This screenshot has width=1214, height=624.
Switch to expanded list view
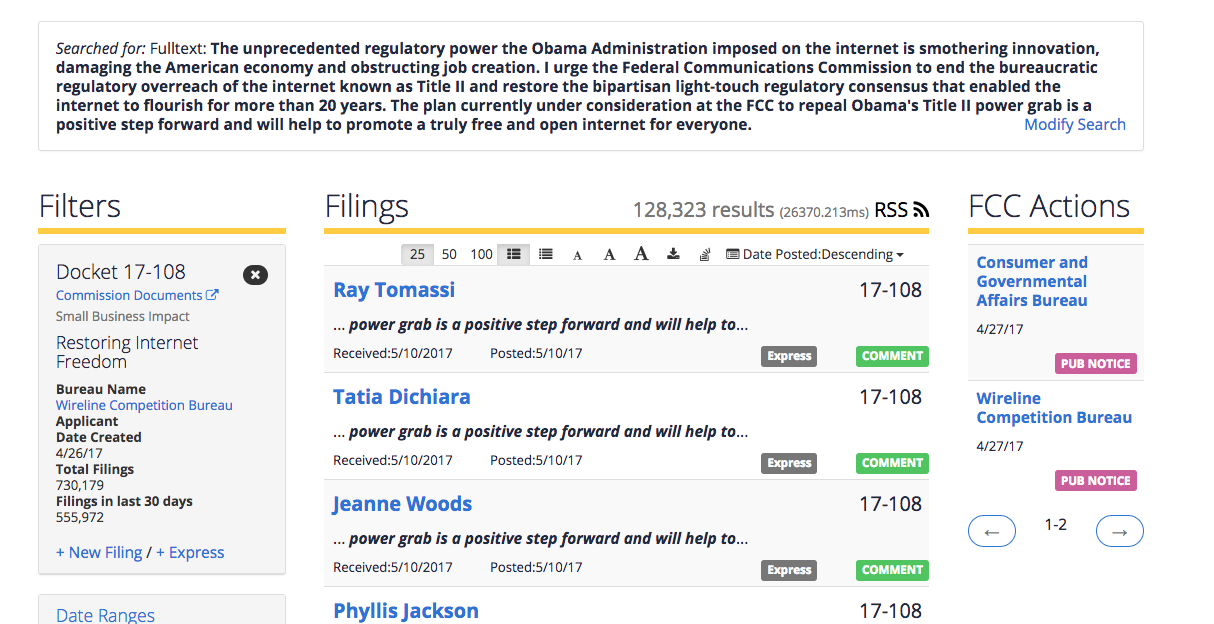[513, 254]
